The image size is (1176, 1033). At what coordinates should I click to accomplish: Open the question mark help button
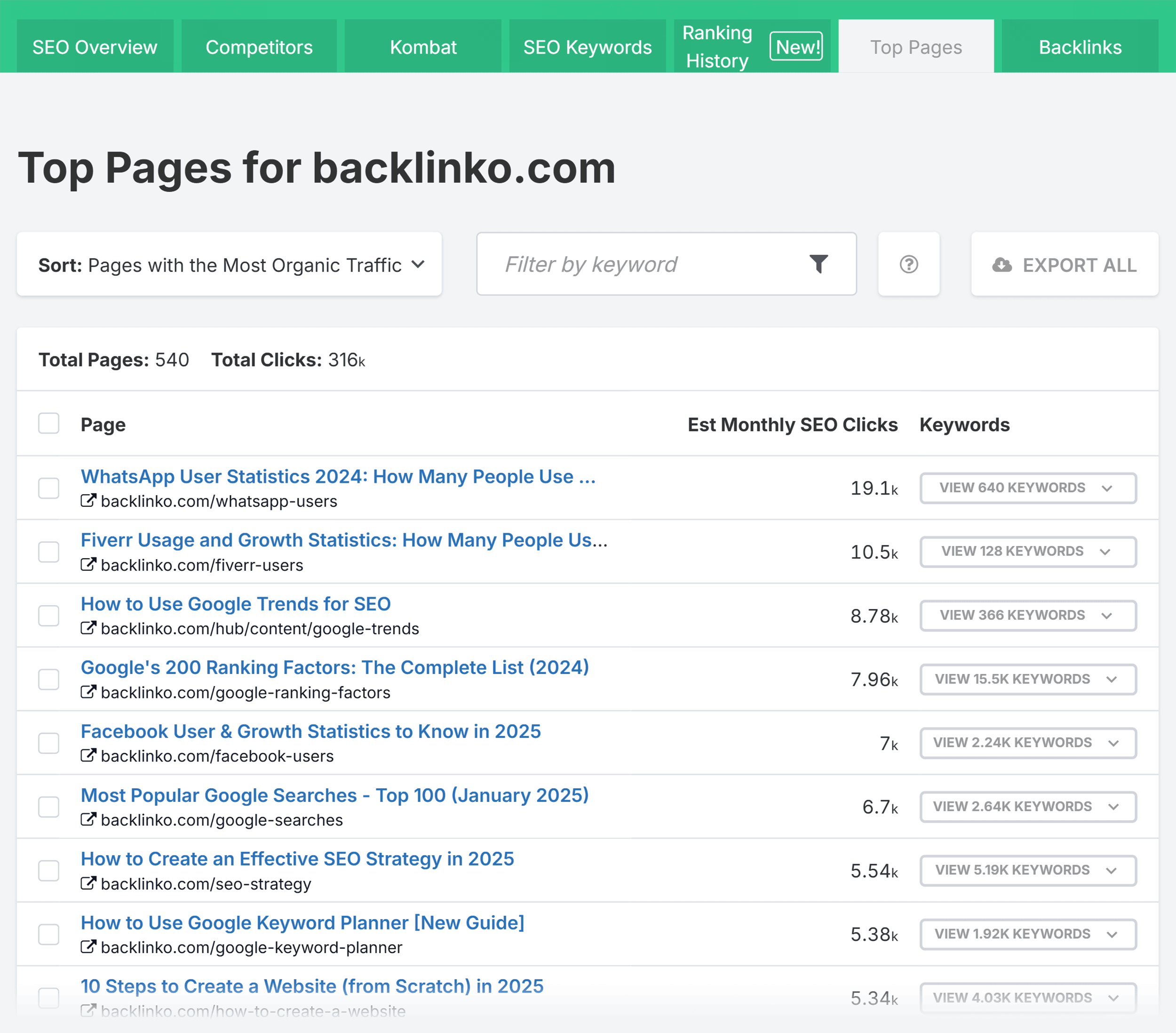click(x=908, y=265)
